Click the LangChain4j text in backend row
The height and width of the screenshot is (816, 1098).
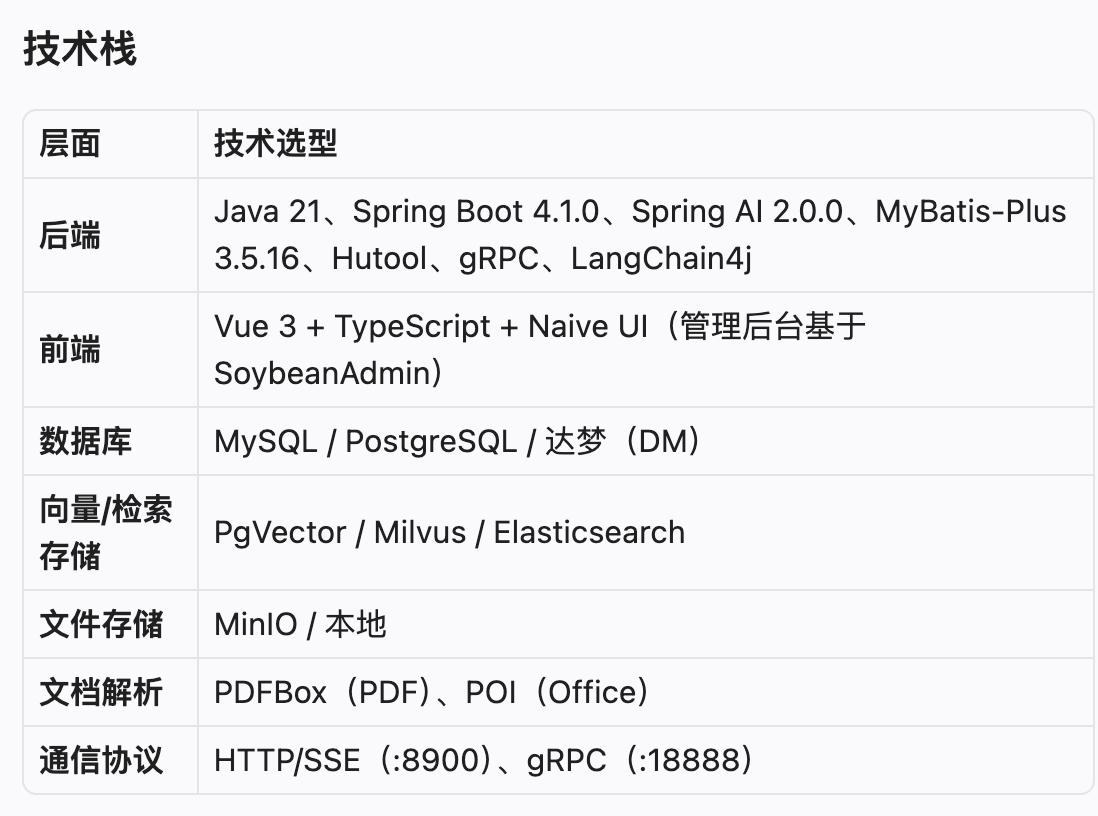(x=662, y=258)
